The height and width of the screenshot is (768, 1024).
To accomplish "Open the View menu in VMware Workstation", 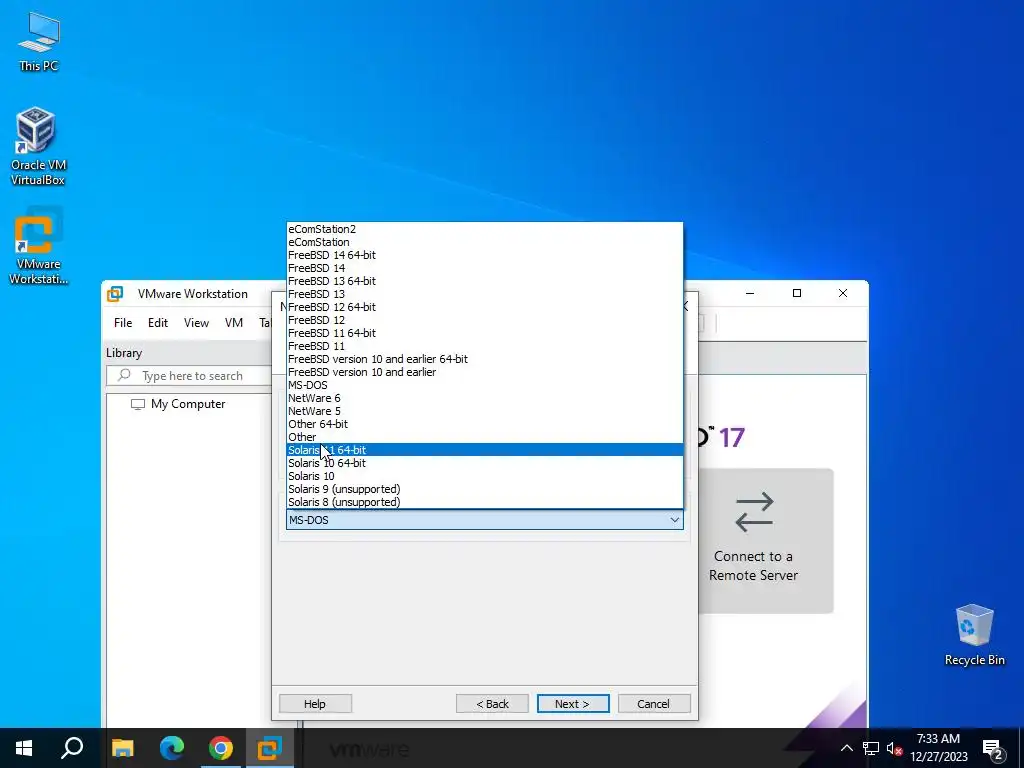I will [x=196, y=323].
